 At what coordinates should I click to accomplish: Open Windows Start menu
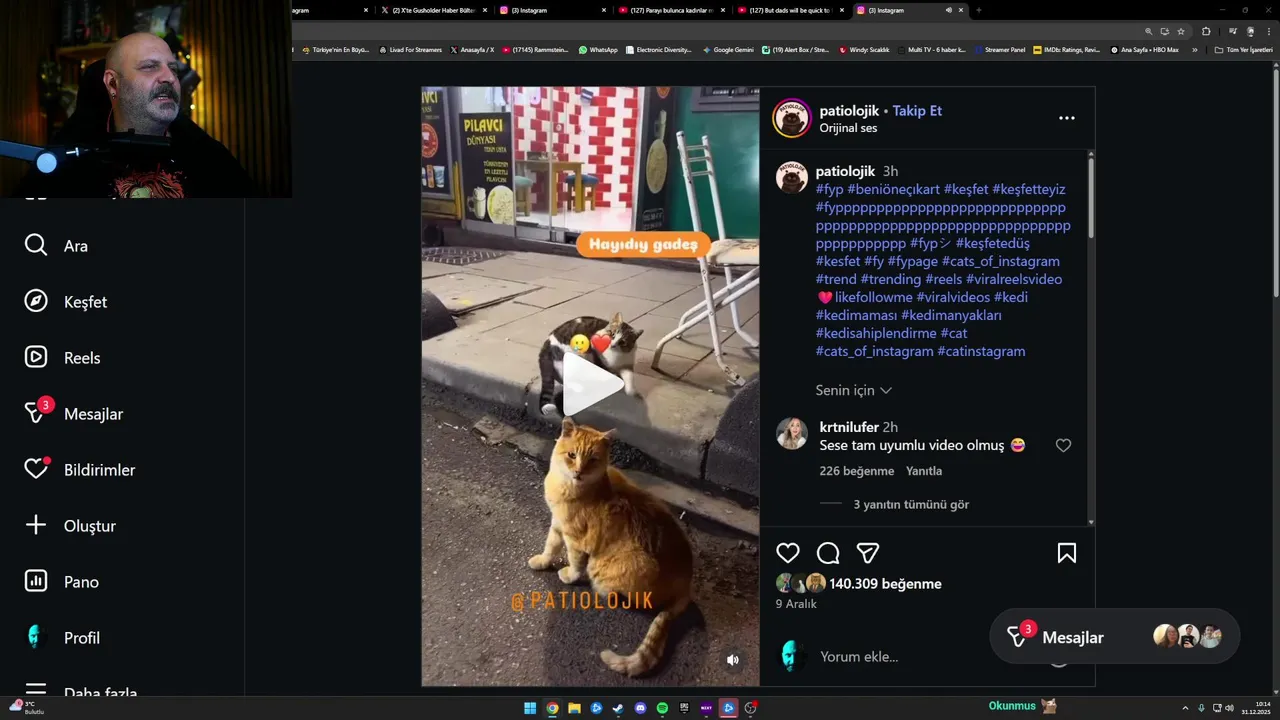pos(530,708)
